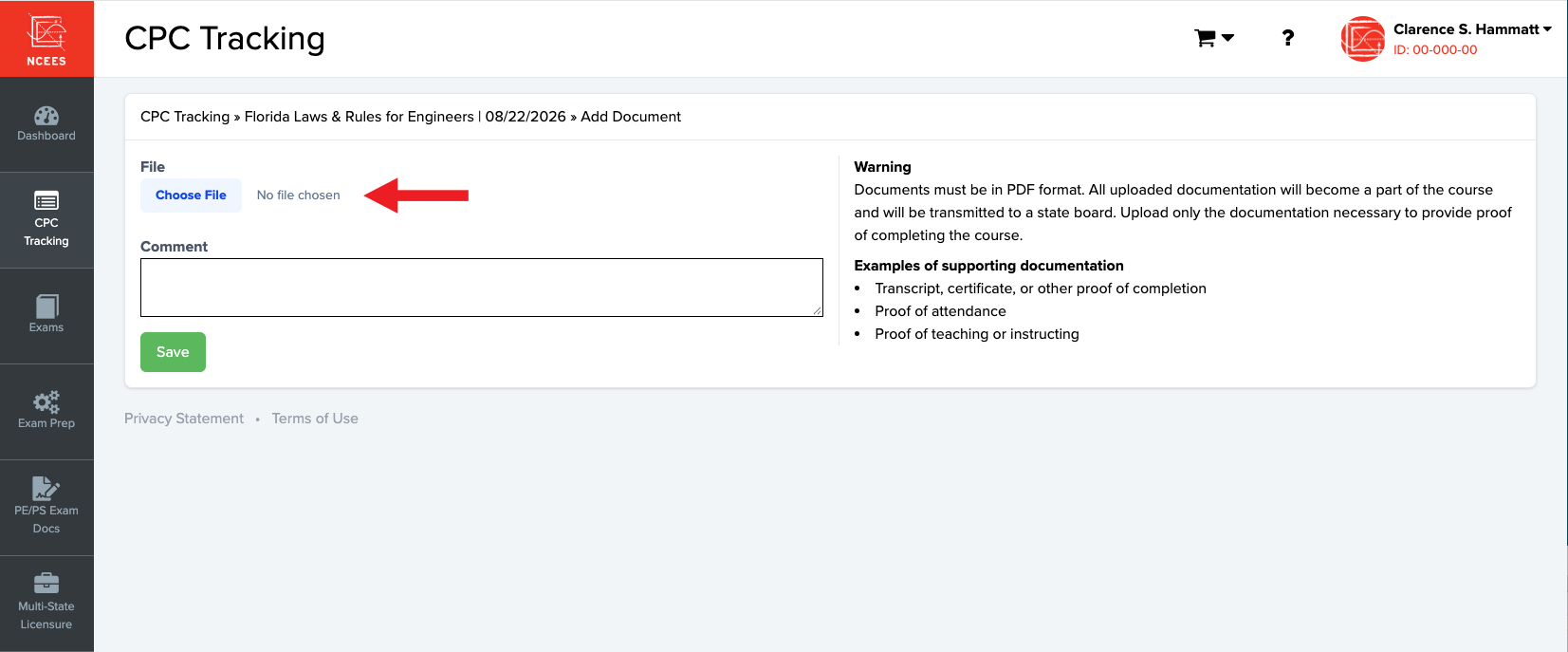
Task: Click the 'No file chosen' text
Action: [298, 196]
